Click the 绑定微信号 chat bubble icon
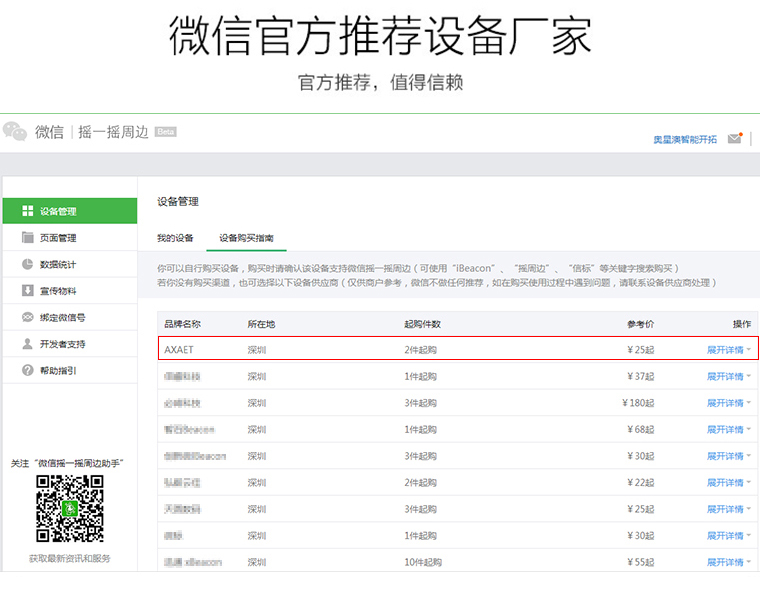The width and height of the screenshot is (760, 609). tap(28, 317)
